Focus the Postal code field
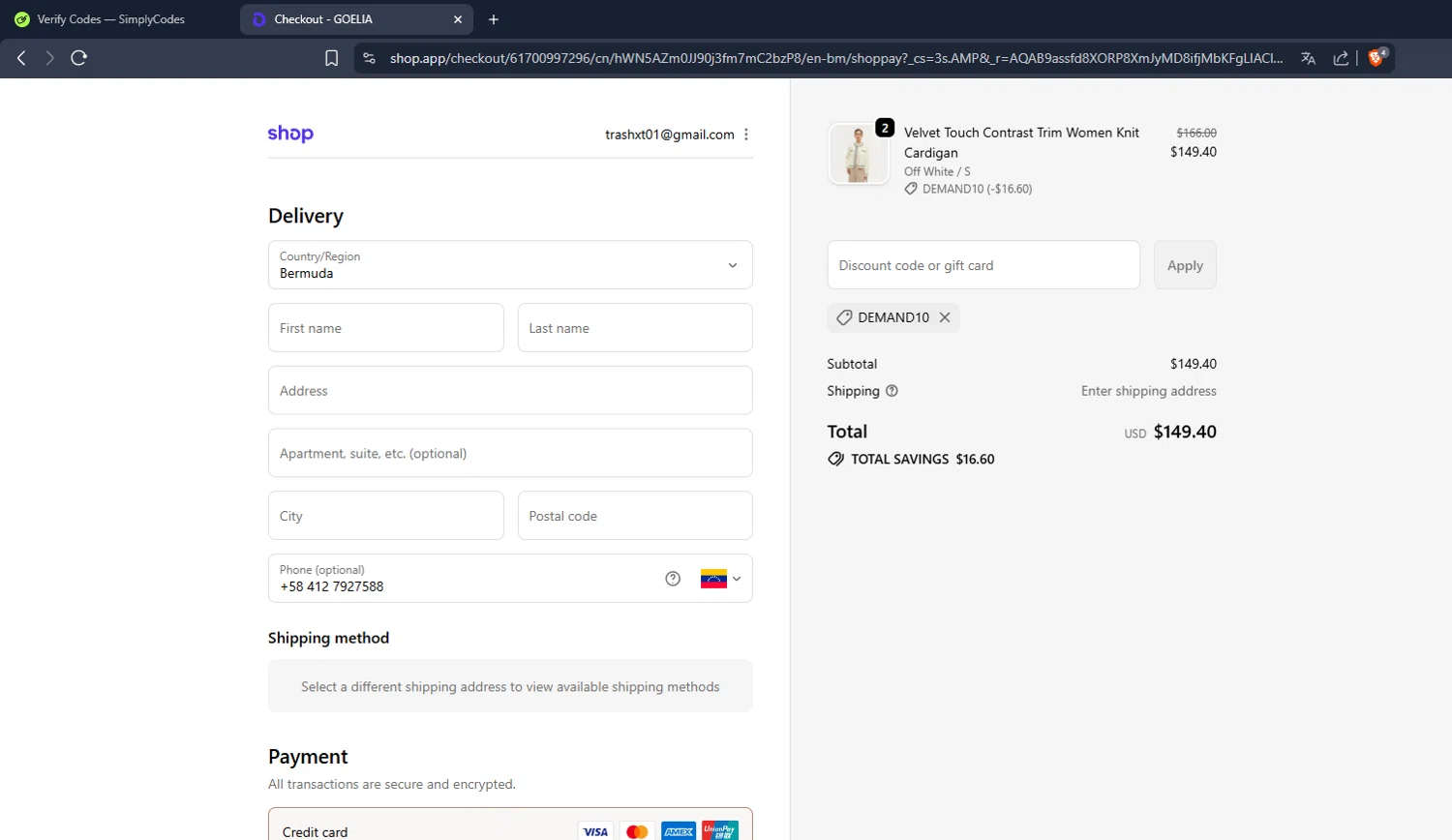Viewport: 1452px width, 840px height. click(635, 516)
